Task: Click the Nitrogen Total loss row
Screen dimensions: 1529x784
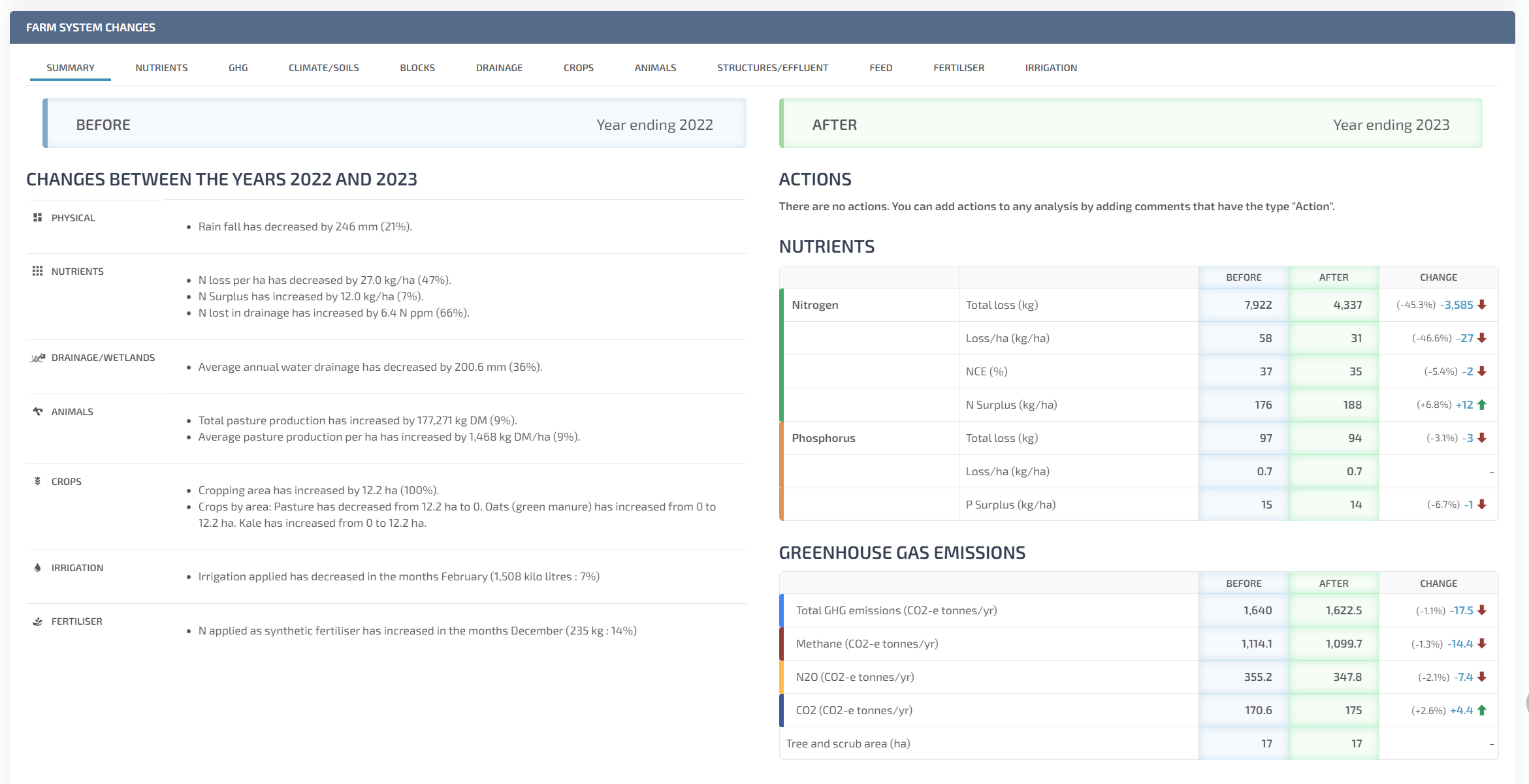Action: point(1001,305)
